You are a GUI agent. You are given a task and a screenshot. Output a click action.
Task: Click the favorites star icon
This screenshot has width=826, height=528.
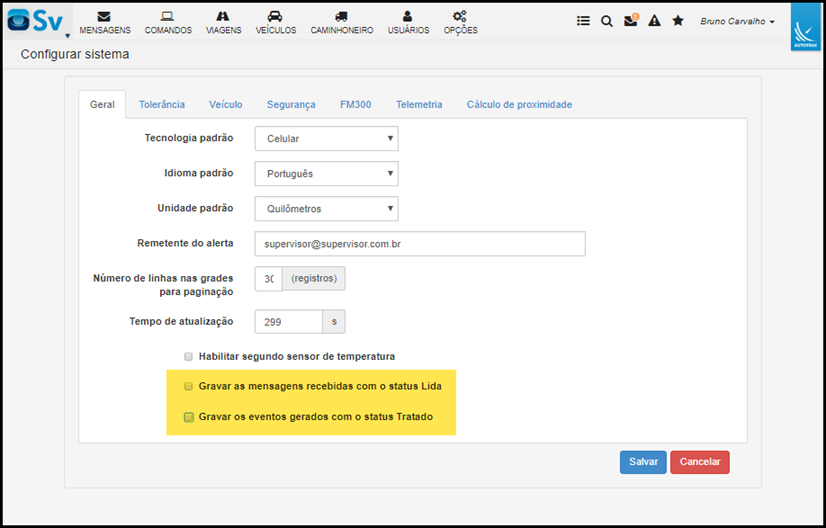pos(678,21)
